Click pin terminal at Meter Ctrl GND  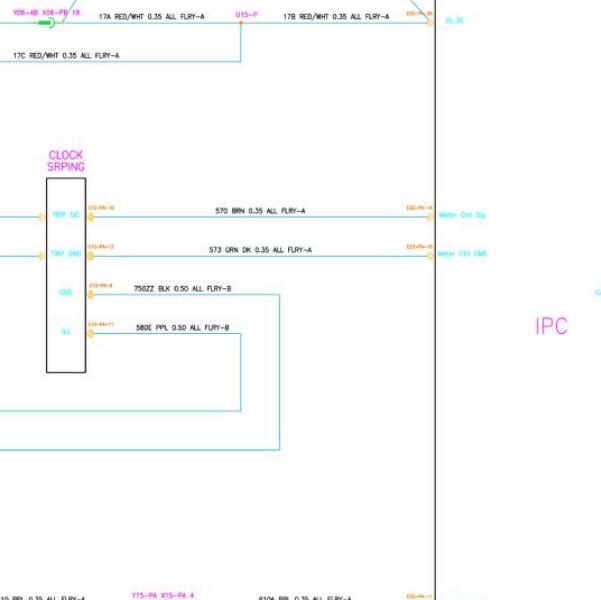point(430,256)
